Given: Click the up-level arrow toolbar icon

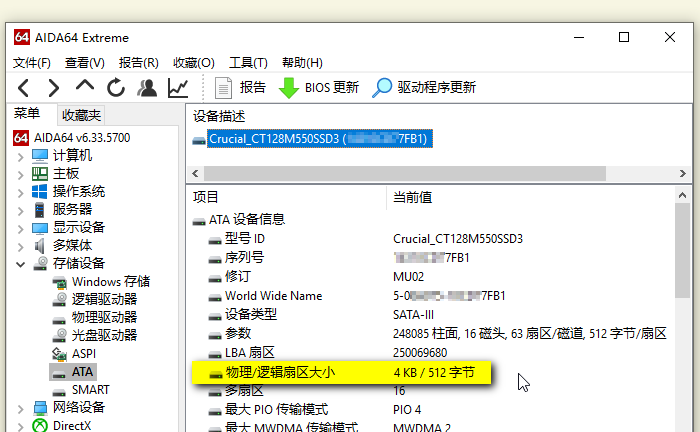Looking at the screenshot, I should pyautogui.click(x=85, y=86).
